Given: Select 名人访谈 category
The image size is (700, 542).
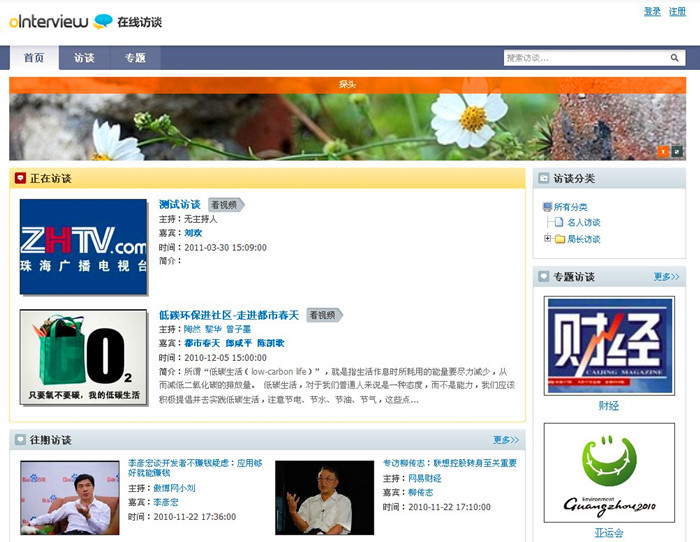Looking at the screenshot, I should [583, 222].
